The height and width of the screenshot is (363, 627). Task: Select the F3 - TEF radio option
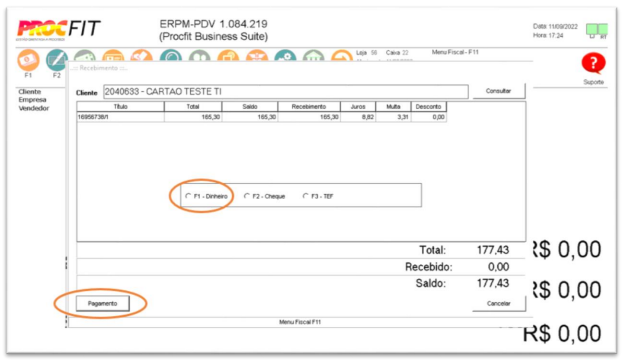click(318, 196)
